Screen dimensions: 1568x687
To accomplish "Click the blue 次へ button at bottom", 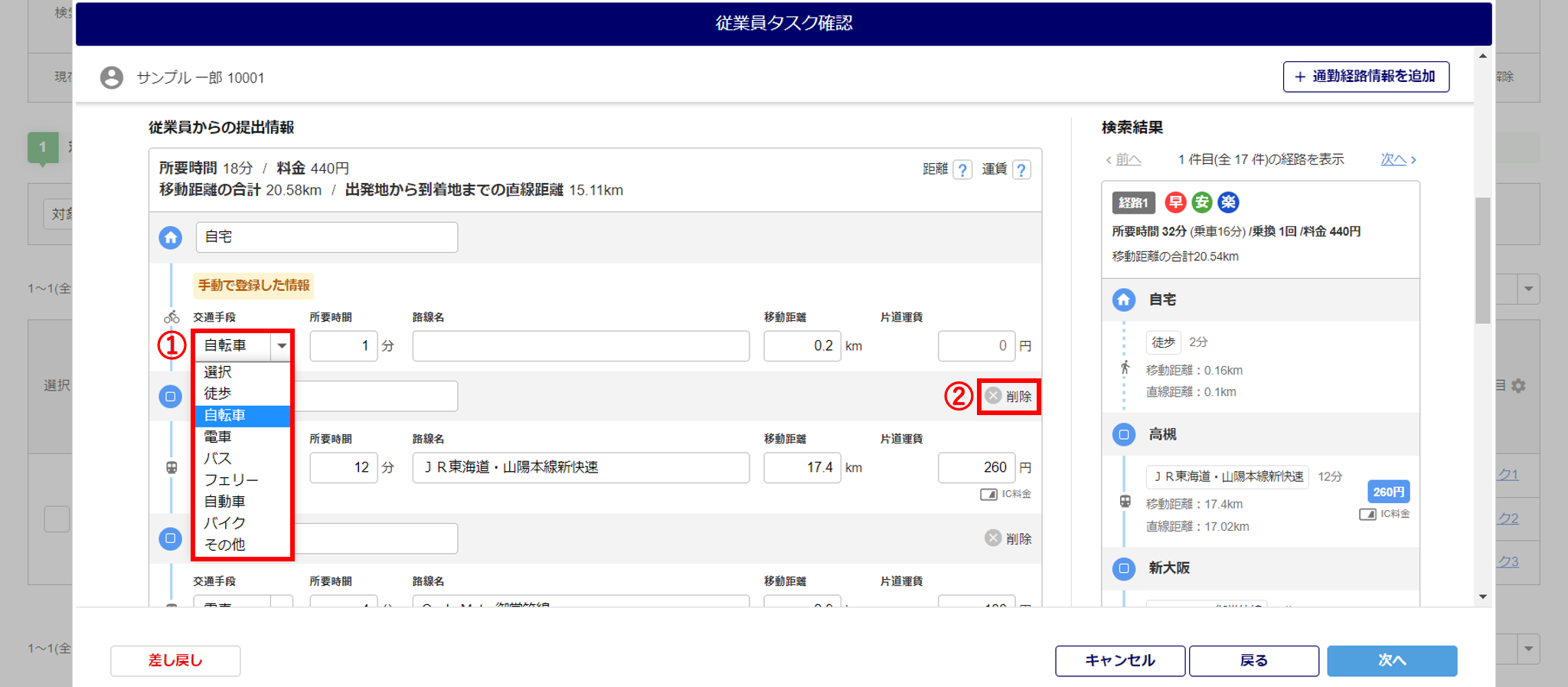I will click(x=1392, y=660).
